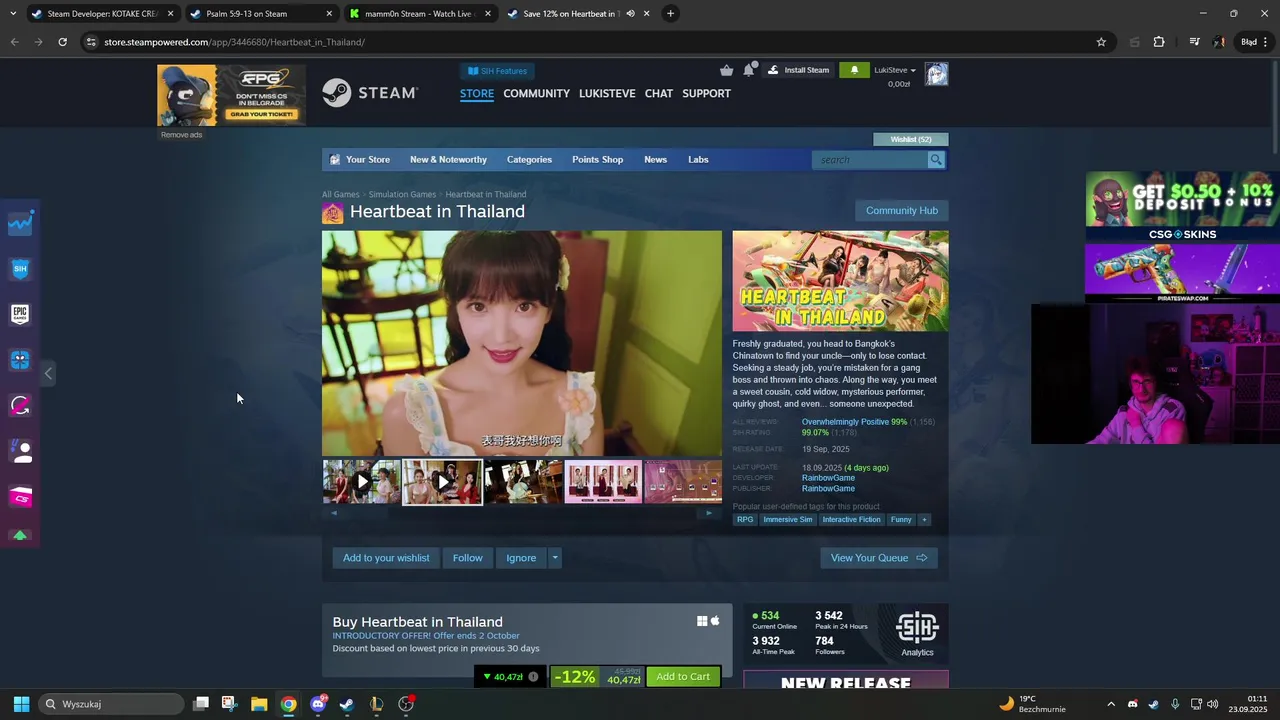Click the Immersive Sim tag
The image size is (1280, 720).
pos(788,520)
